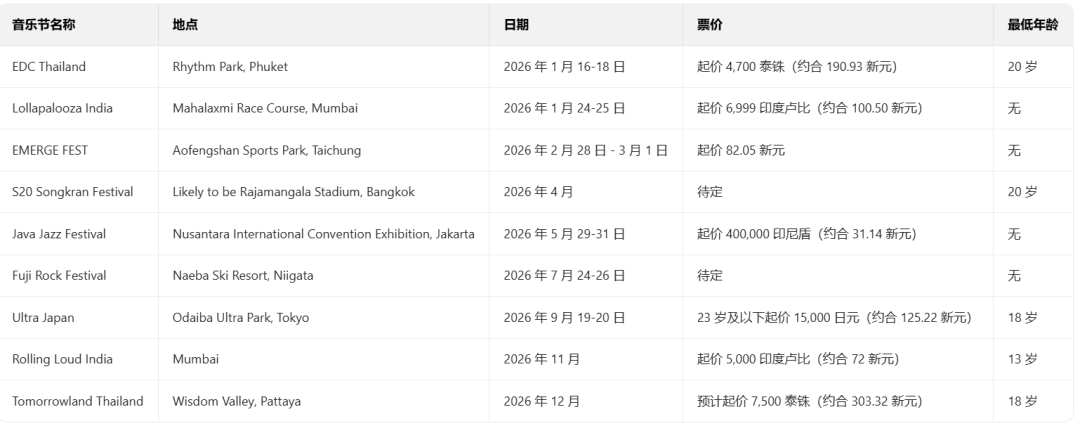Click the 最低年龄 column header
This screenshot has width=1080, height=426.
[1031, 25]
